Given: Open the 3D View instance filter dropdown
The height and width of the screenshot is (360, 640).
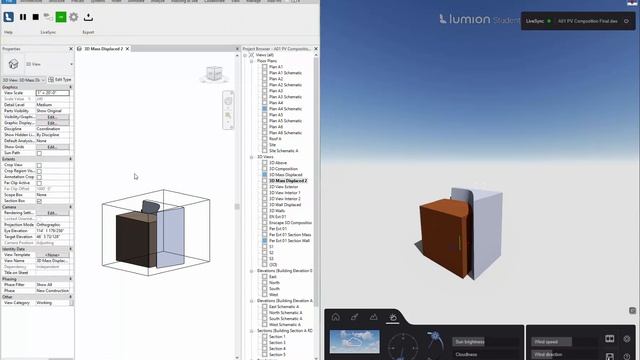Looking at the screenshot, I should [24, 80].
